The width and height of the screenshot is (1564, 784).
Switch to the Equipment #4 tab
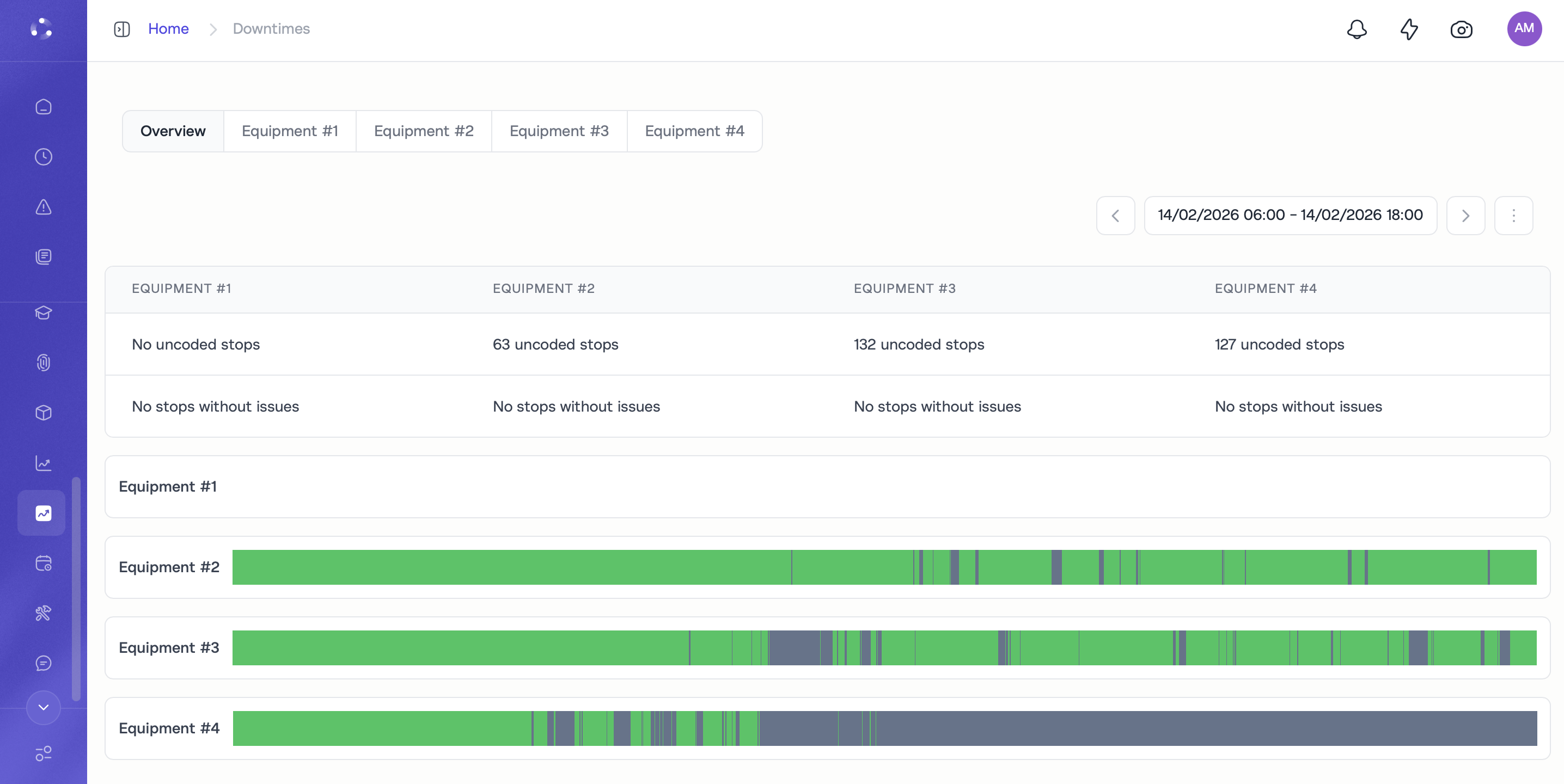point(694,131)
